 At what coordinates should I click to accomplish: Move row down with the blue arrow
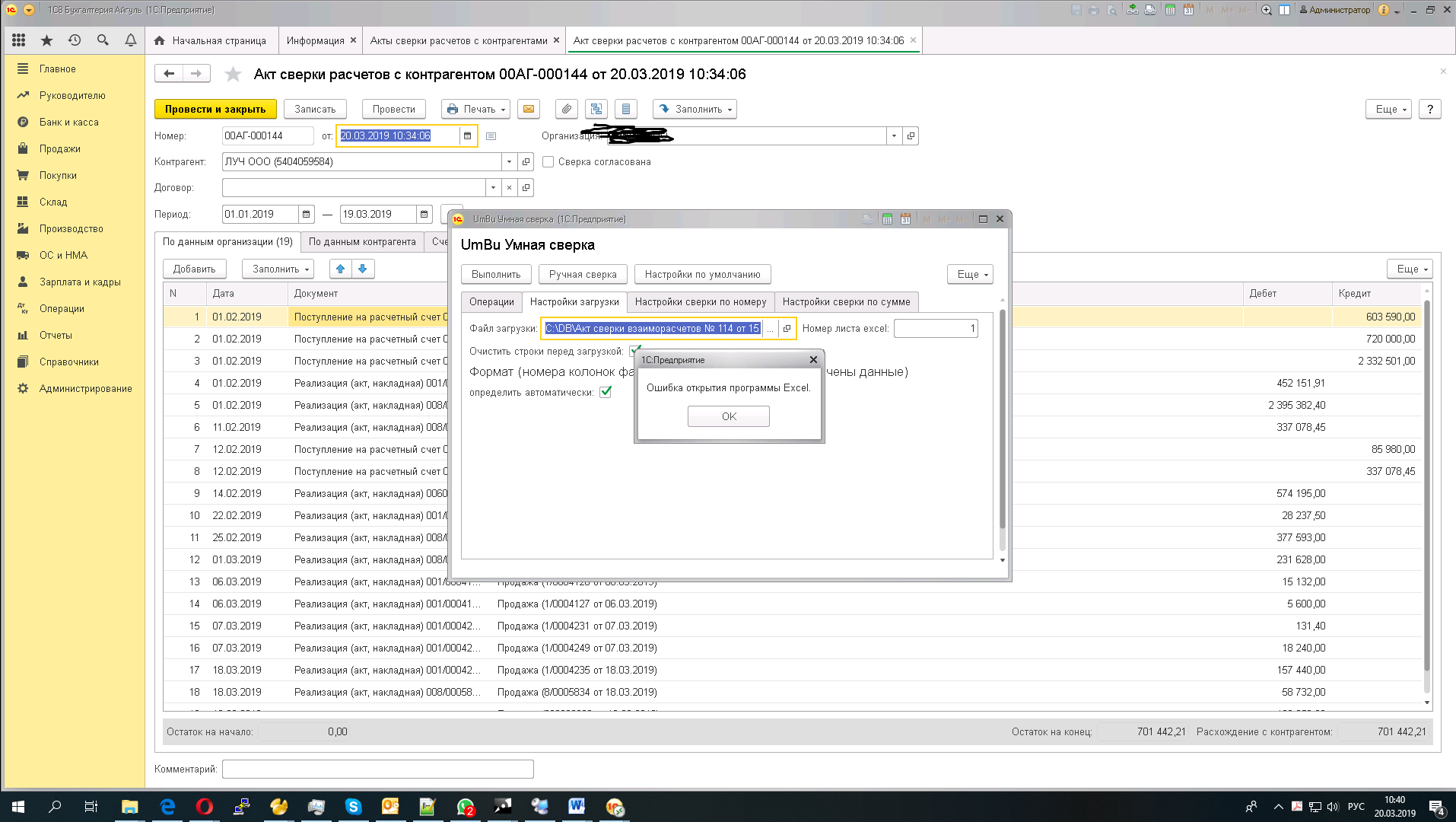click(x=363, y=269)
